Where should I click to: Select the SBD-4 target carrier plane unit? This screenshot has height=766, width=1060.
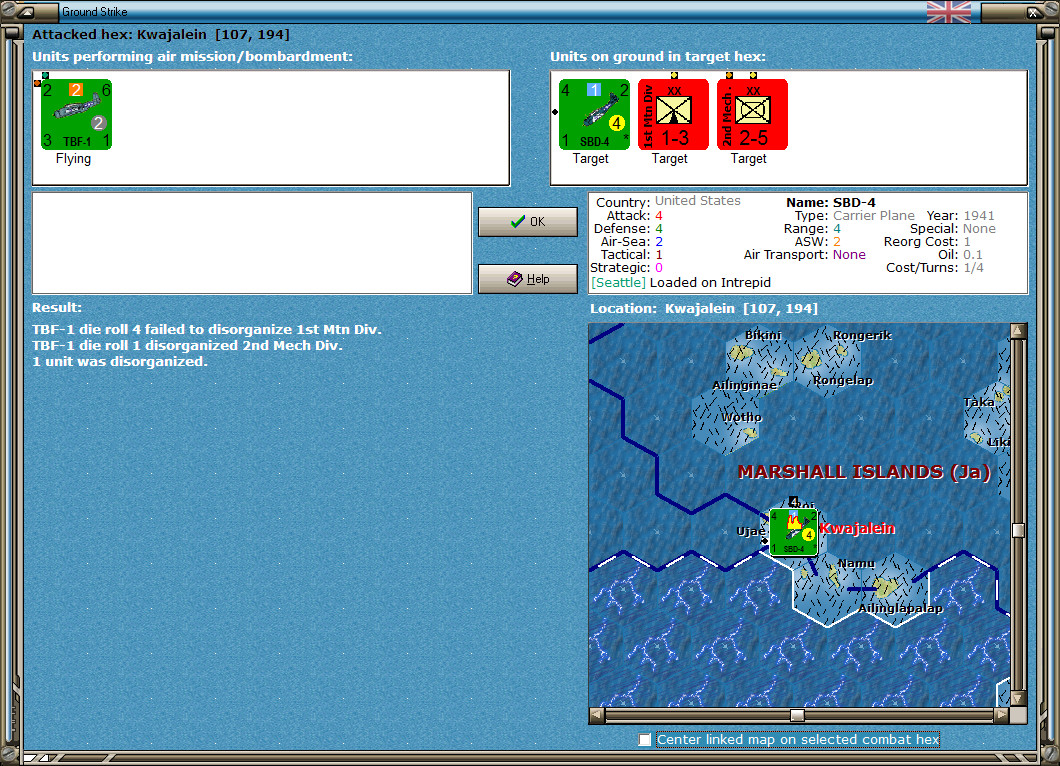tap(594, 114)
